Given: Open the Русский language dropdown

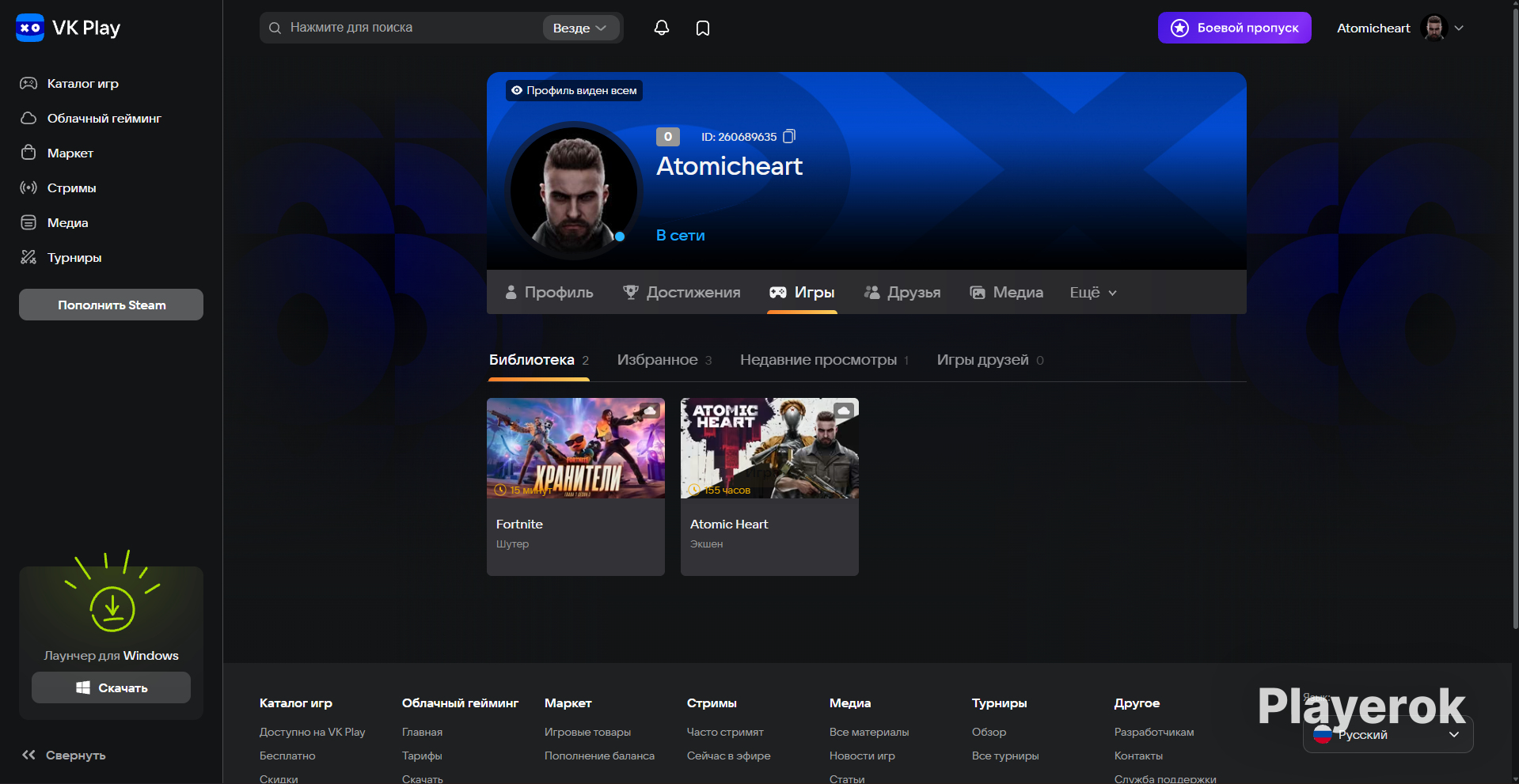Looking at the screenshot, I should click(1388, 734).
